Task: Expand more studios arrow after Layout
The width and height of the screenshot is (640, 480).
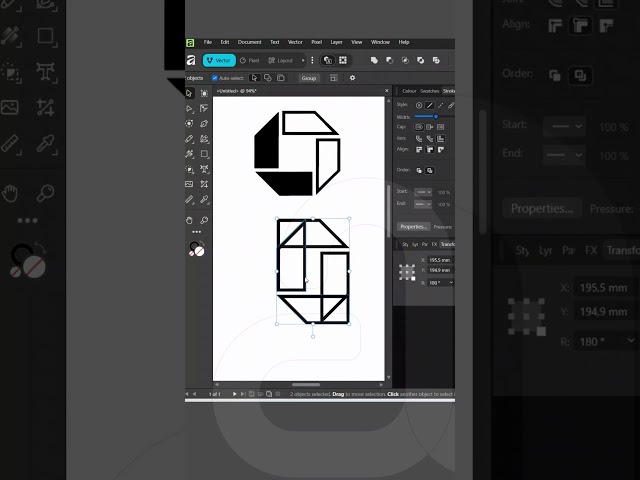Action: (303, 60)
